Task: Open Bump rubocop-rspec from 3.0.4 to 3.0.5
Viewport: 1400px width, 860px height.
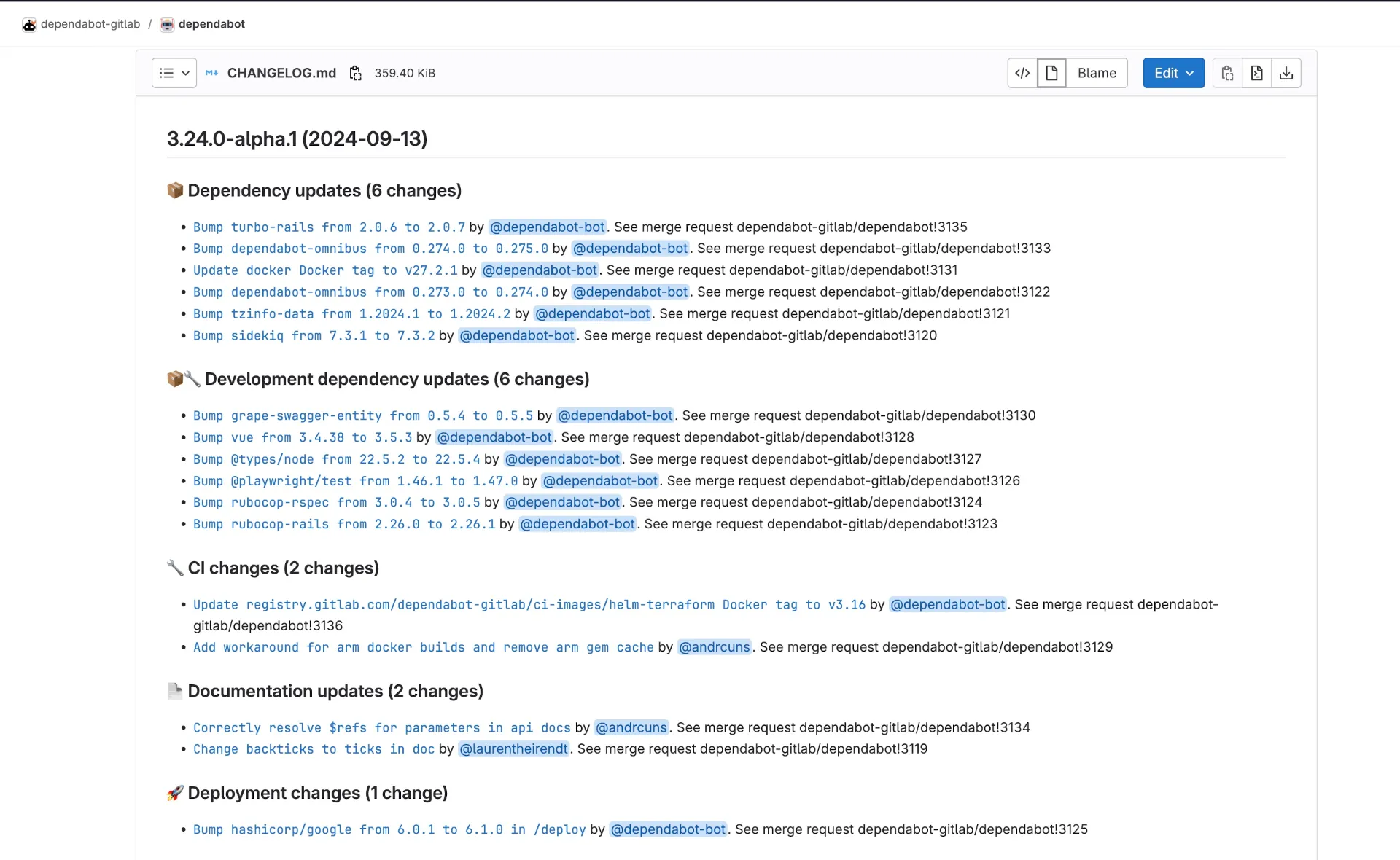Action: coord(337,503)
